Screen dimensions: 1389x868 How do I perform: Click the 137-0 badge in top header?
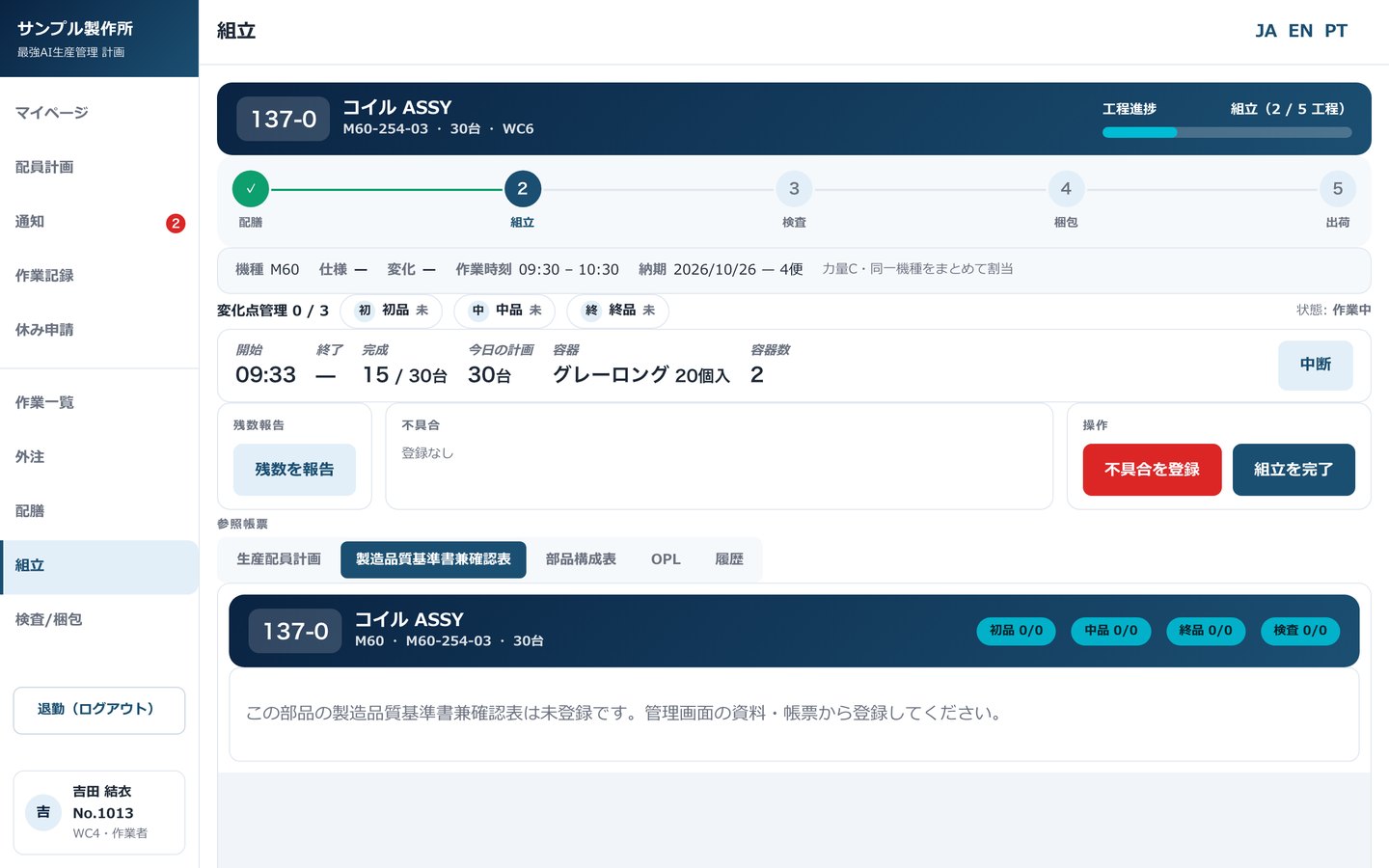click(284, 119)
